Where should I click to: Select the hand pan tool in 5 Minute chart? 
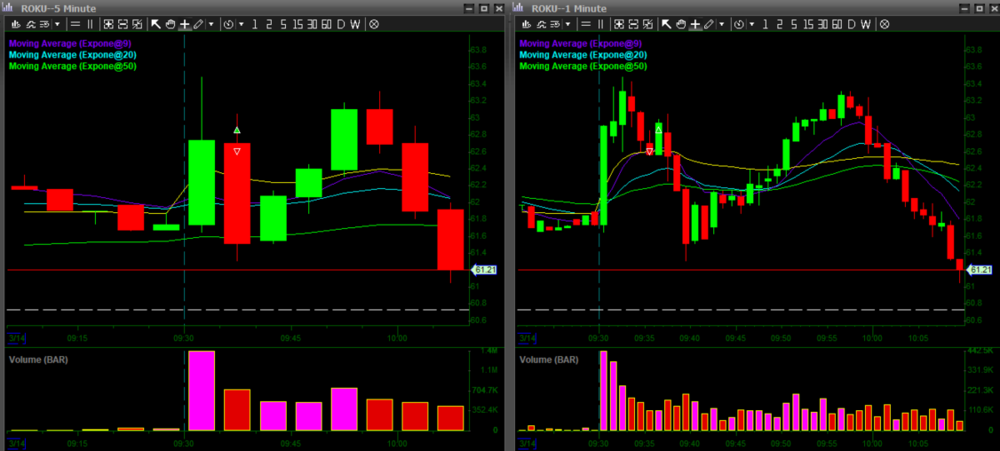170,23
